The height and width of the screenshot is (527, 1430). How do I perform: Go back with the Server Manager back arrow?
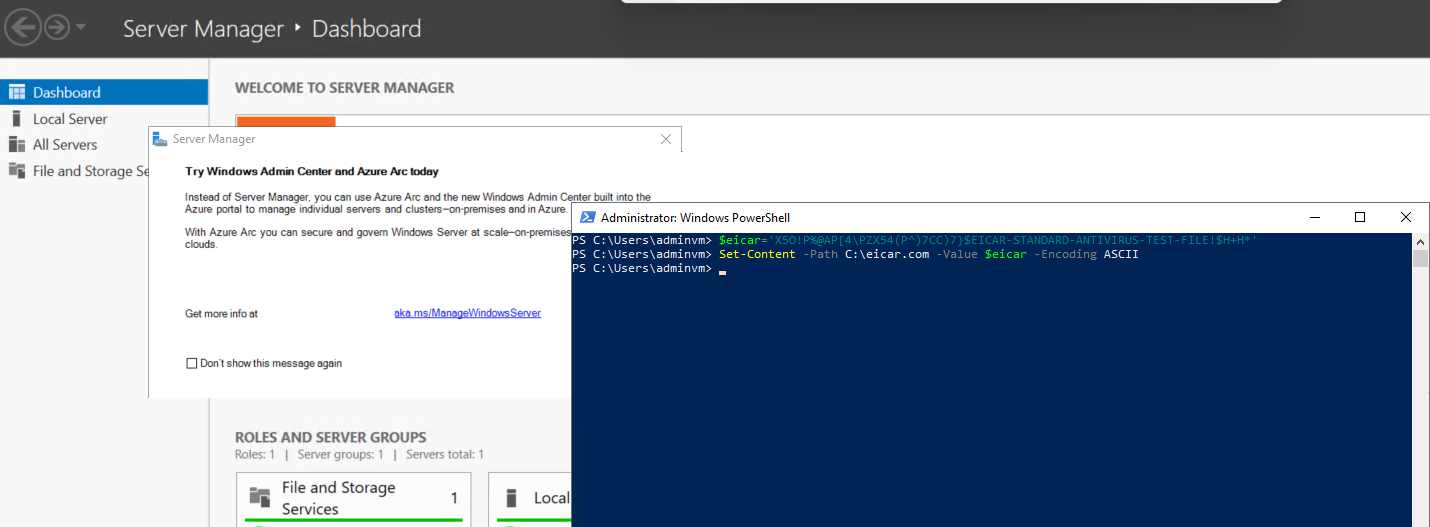23,28
